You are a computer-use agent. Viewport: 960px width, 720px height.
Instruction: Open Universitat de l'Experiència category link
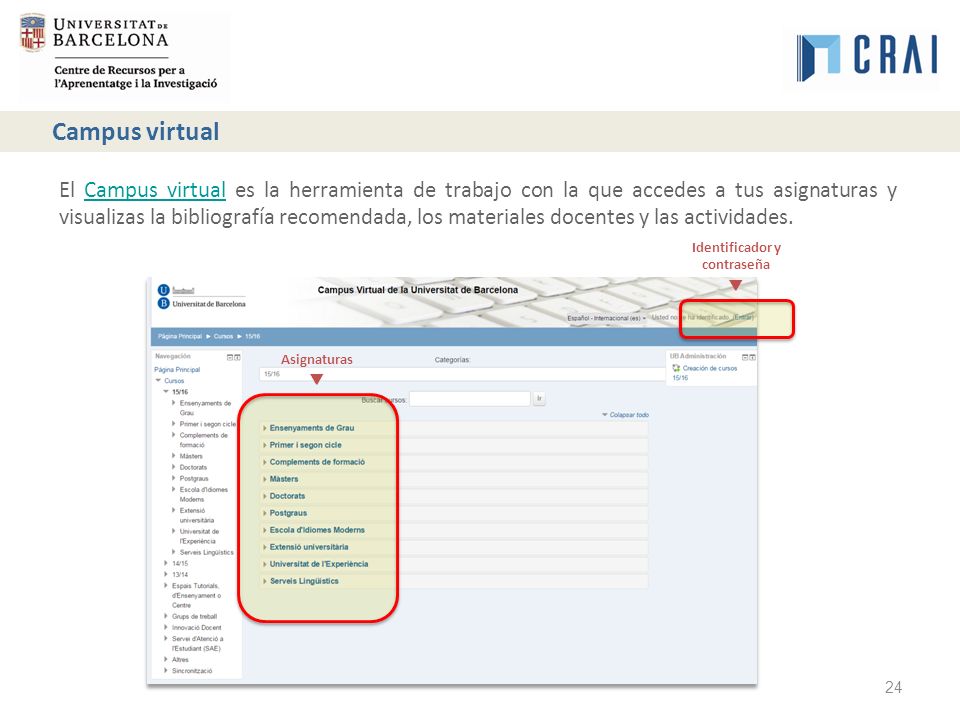click(x=319, y=564)
